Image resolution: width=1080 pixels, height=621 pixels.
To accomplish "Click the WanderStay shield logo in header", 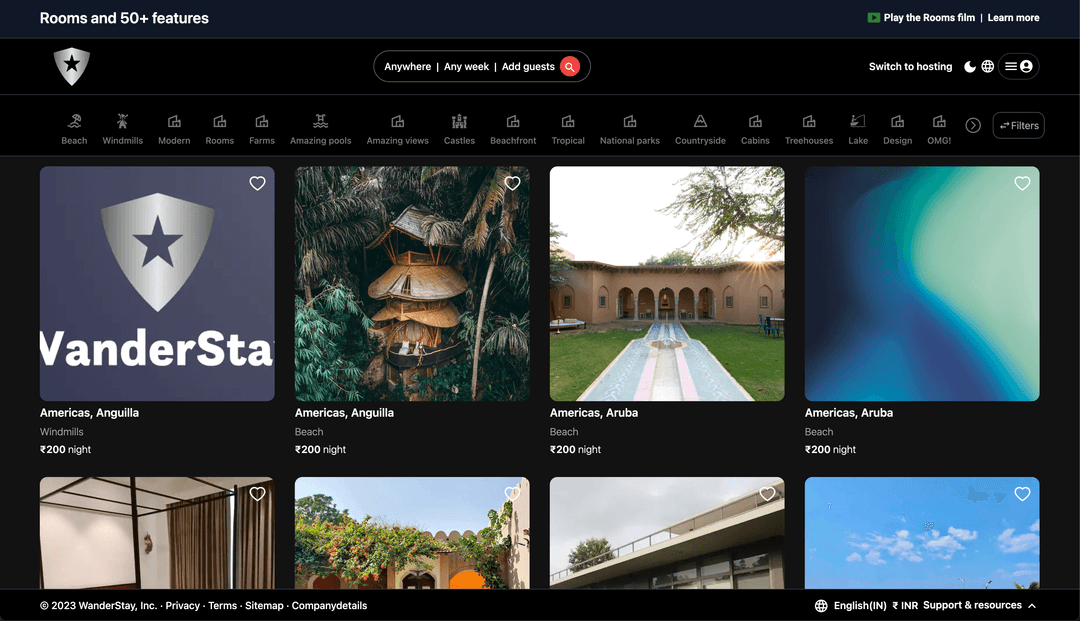I will point(72,66).
